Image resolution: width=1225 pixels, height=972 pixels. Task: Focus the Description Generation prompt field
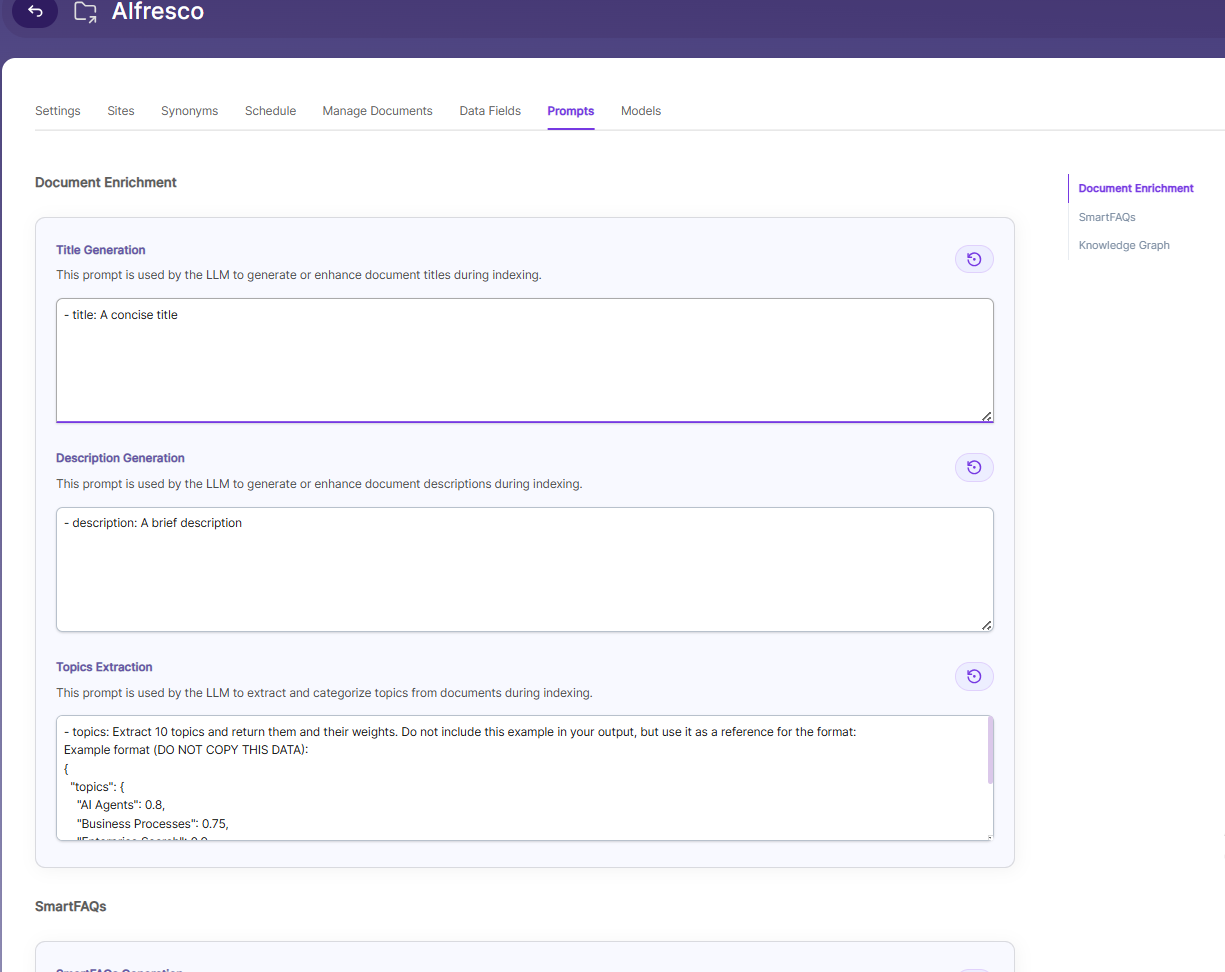525,569
